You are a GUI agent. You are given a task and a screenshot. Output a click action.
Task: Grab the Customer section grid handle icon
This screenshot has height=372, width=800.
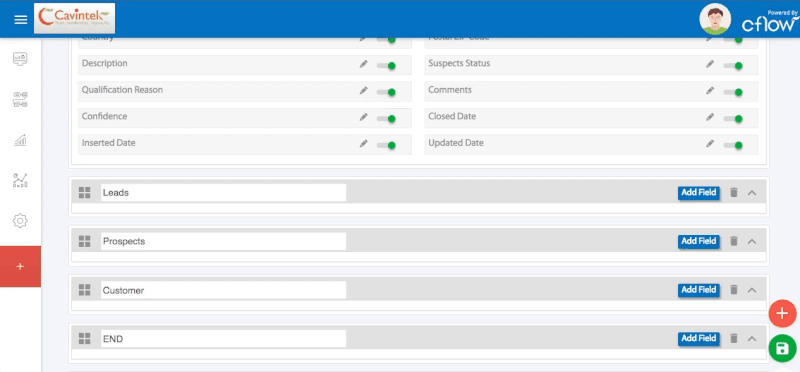[x=84, y=290]
